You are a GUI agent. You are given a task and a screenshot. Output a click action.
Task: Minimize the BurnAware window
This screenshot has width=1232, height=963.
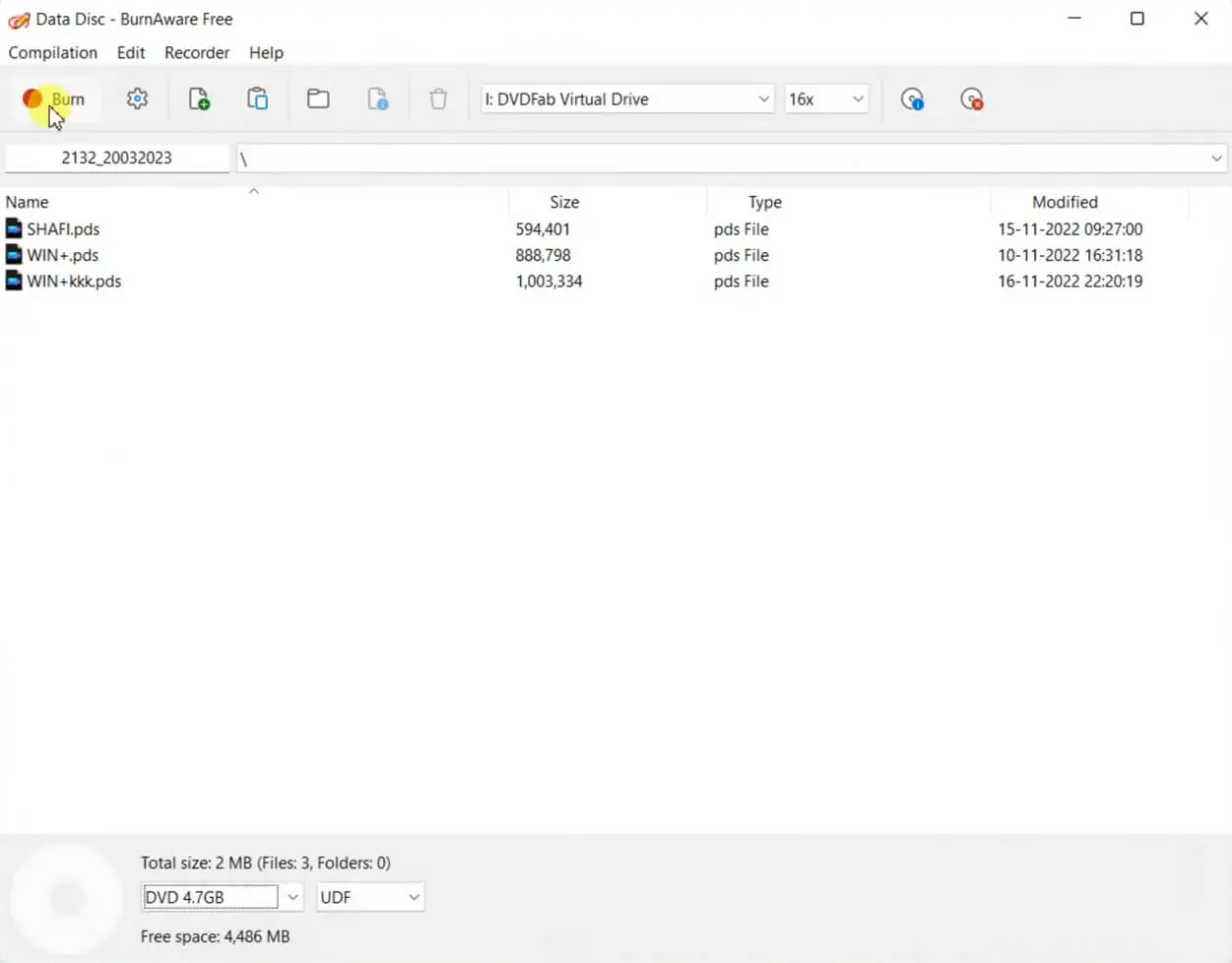[1074, 19]
